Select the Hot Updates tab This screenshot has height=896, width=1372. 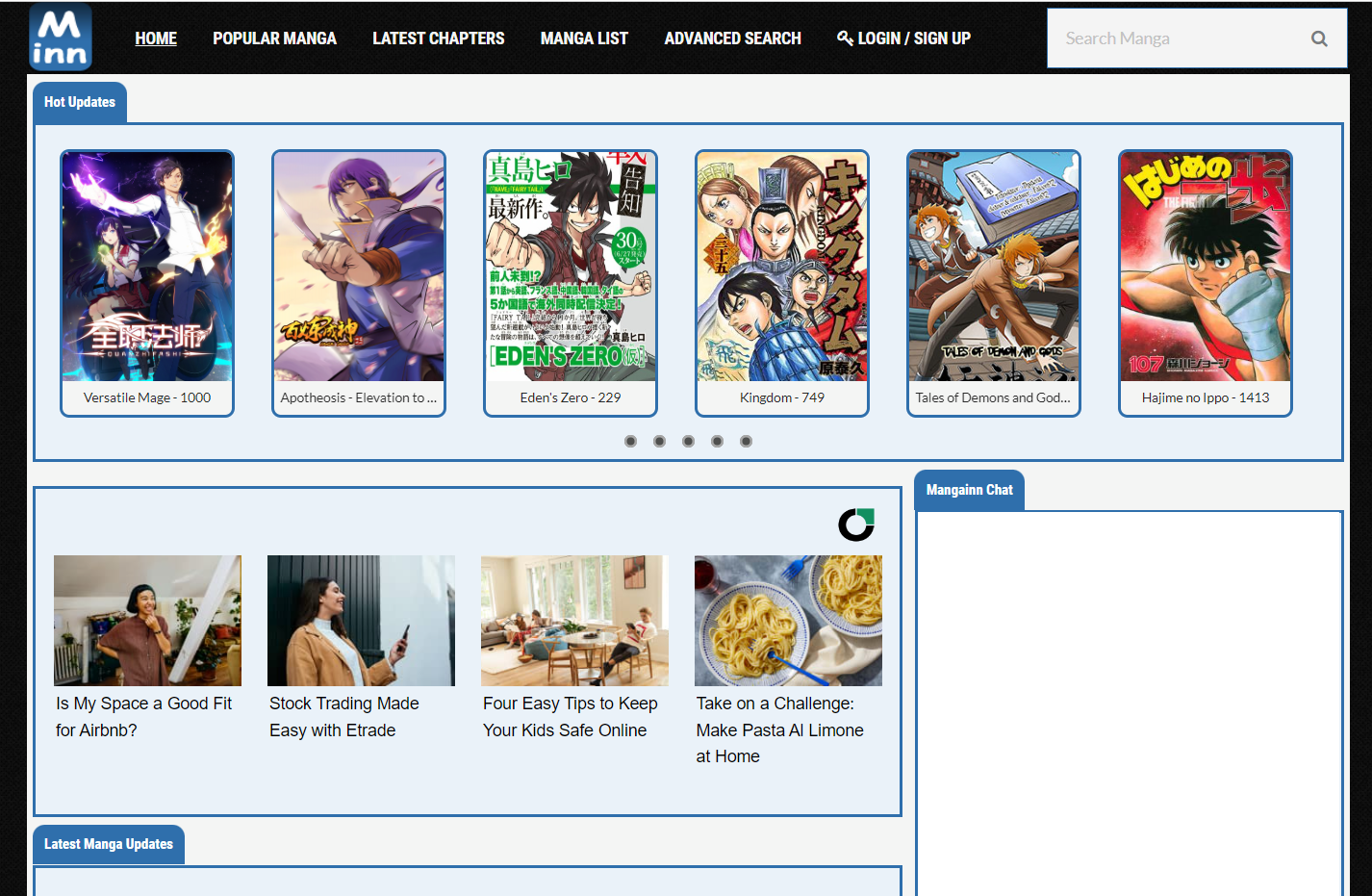[80, 102]
